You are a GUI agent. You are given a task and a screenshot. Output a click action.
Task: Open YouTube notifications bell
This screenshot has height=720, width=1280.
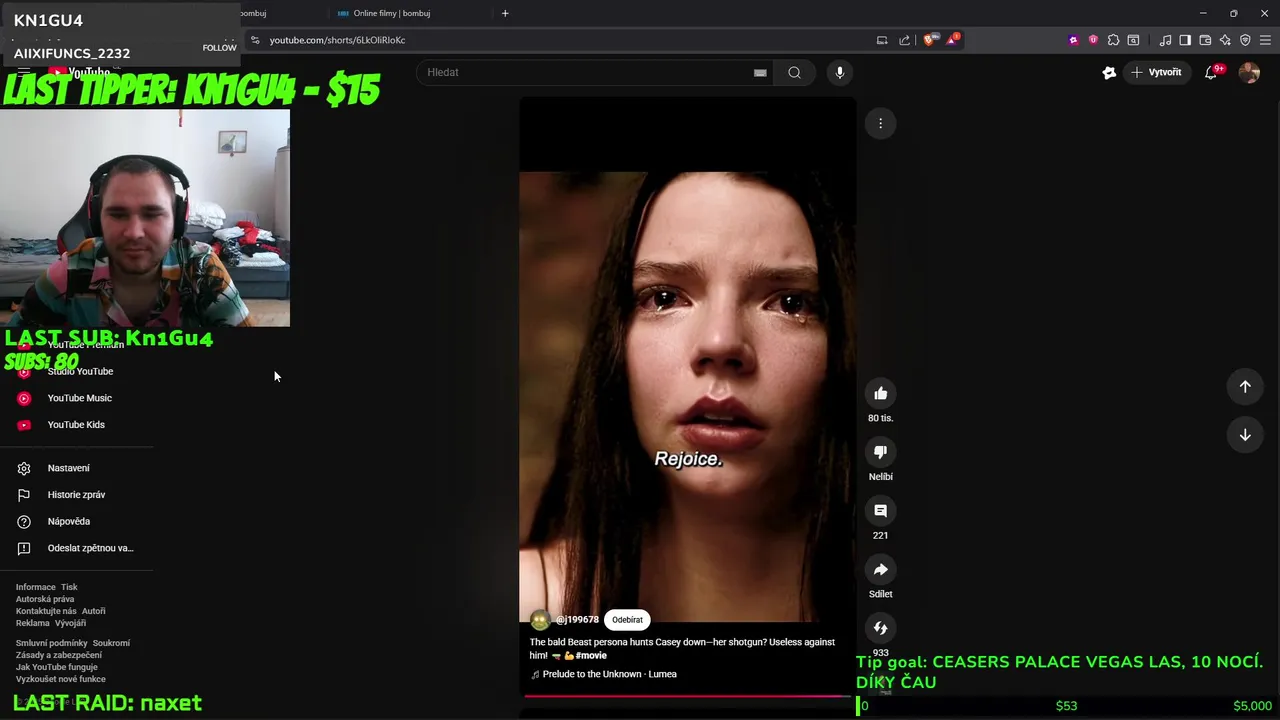[1211, 72]
